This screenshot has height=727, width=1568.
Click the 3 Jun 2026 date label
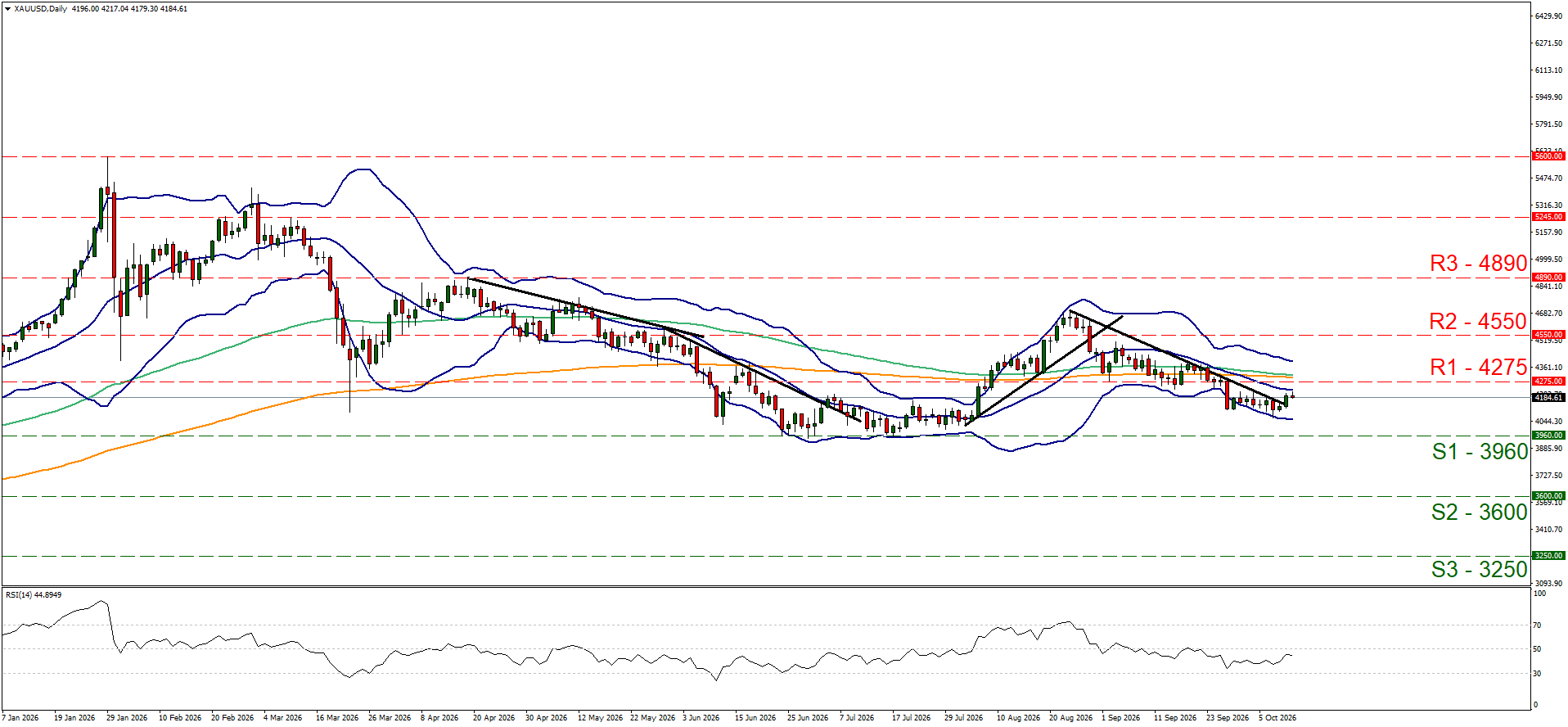(701, 718)
